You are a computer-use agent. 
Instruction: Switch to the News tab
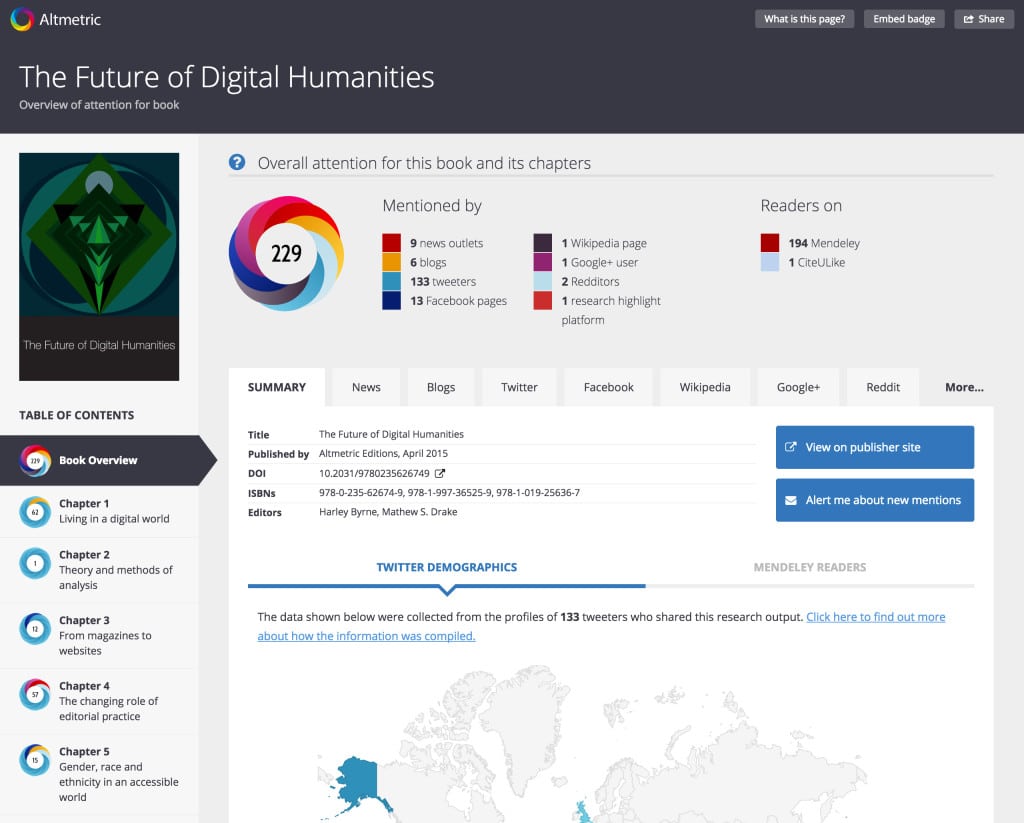click(366, 387)
